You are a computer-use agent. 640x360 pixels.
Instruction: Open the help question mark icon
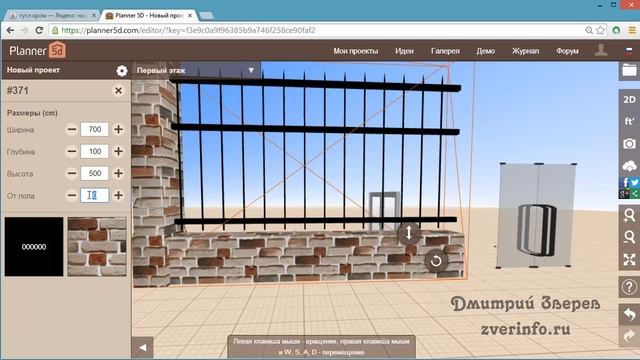coord(629,287)
